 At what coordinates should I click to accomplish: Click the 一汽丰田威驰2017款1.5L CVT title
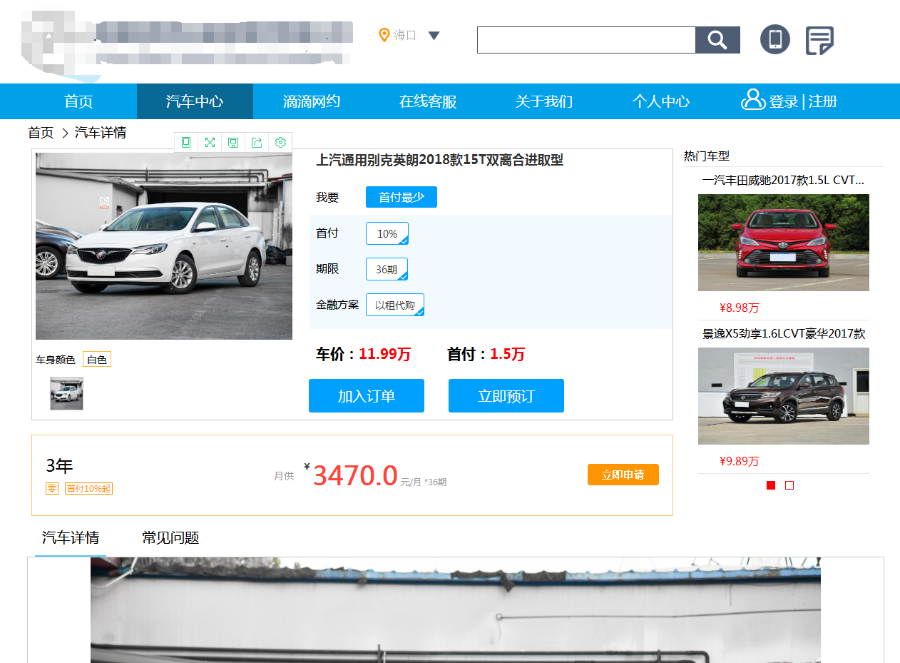coord(783,180)
